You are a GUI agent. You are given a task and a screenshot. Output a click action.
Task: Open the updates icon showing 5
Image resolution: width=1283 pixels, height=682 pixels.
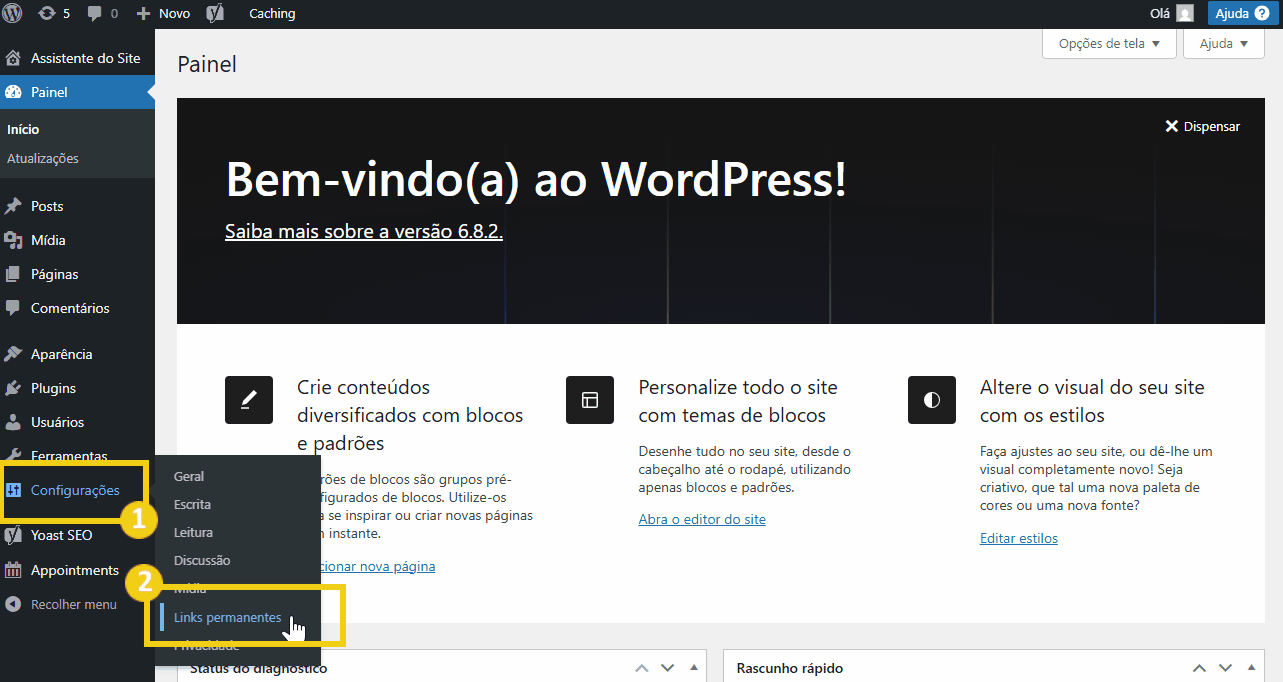pyautogui.click(x=53, y=14)
